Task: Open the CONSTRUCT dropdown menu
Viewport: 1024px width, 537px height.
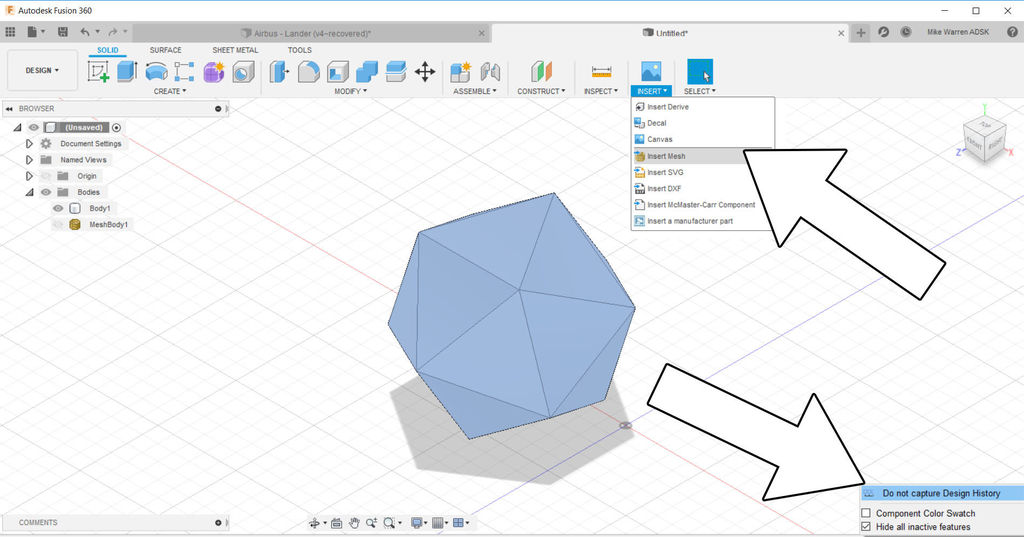Action: (x=541, y=91)
